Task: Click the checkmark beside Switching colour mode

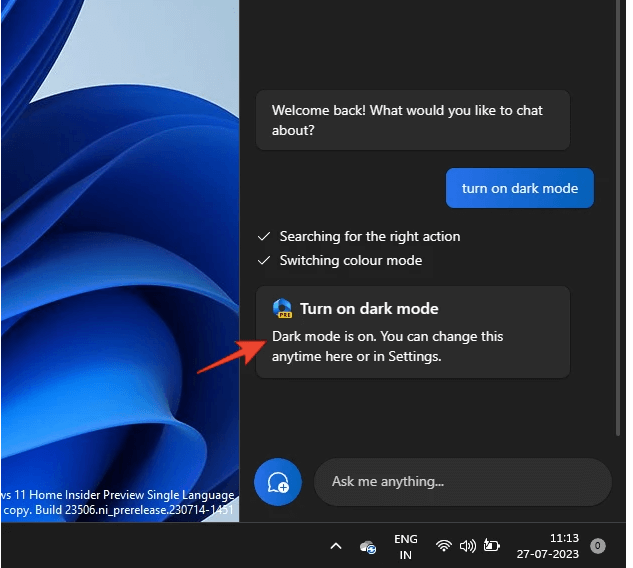Action: coord(264,261)
